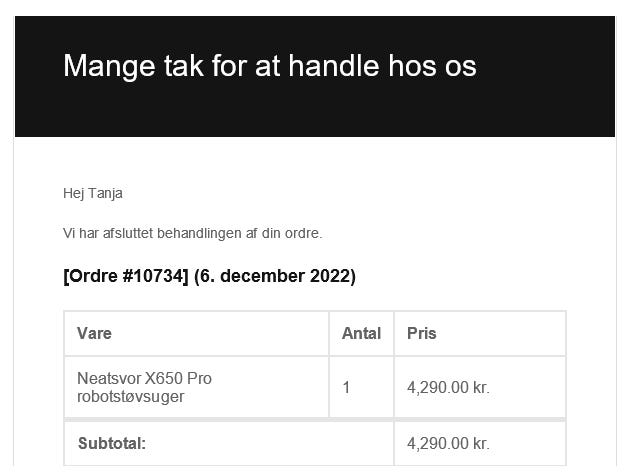Click the product name 'Neatsvor X650 Pro'
This screenshot has width=640, height=473.
coord(144,378)
